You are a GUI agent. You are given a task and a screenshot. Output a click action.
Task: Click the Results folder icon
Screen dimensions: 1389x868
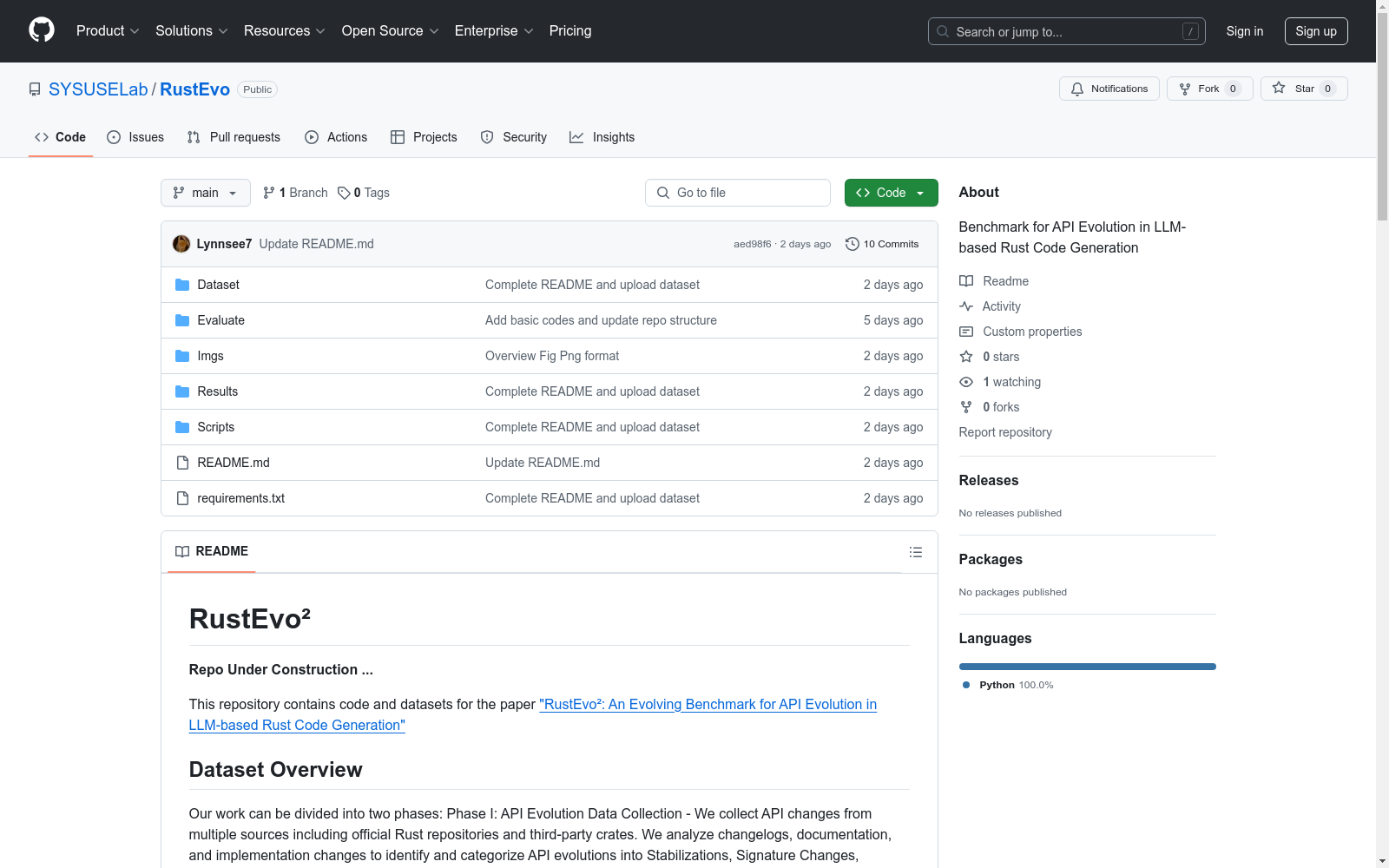pyautogui.click(x=182, y=391)
